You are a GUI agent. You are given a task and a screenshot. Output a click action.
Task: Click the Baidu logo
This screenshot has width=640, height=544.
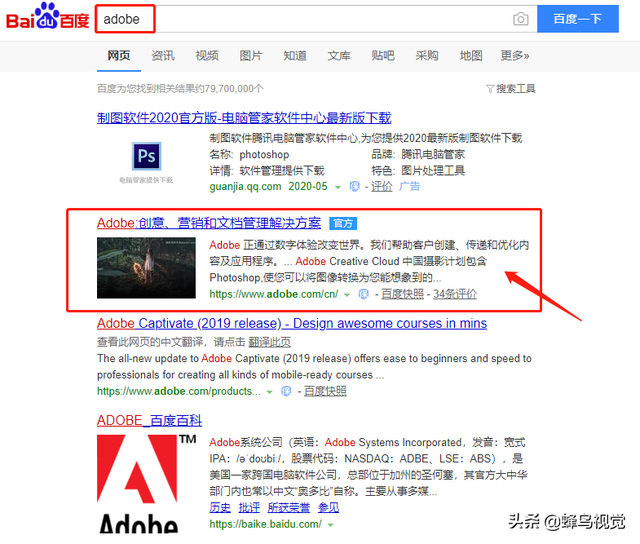(47, 17)
